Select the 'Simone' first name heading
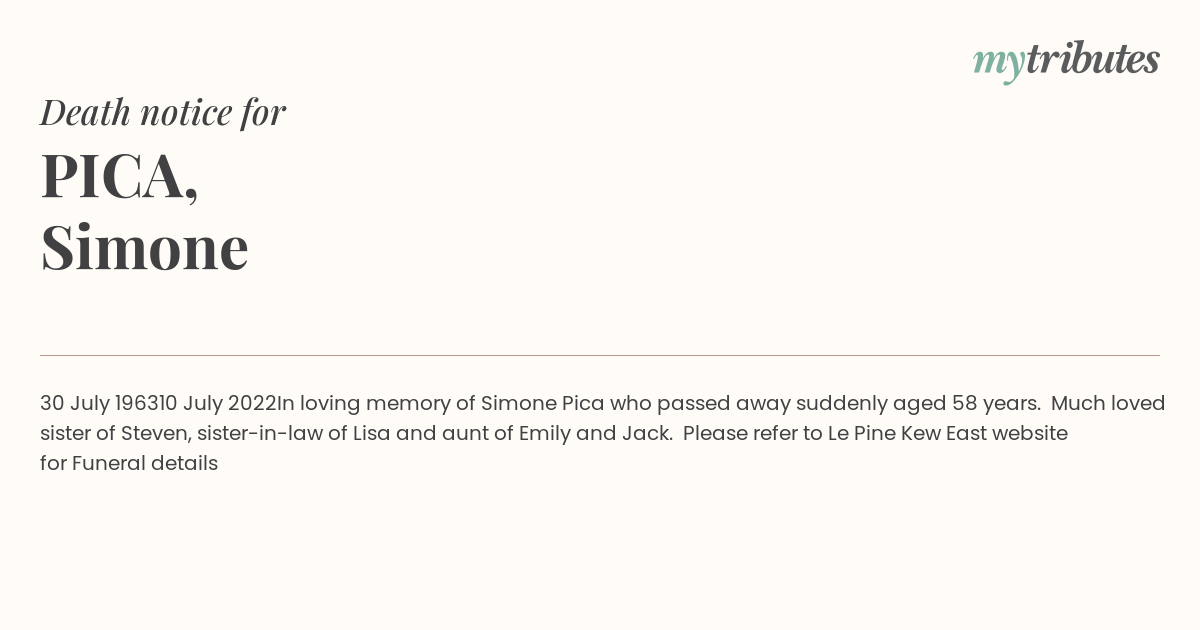This screenshot has height=630, width=1200. tap(145, 247)
